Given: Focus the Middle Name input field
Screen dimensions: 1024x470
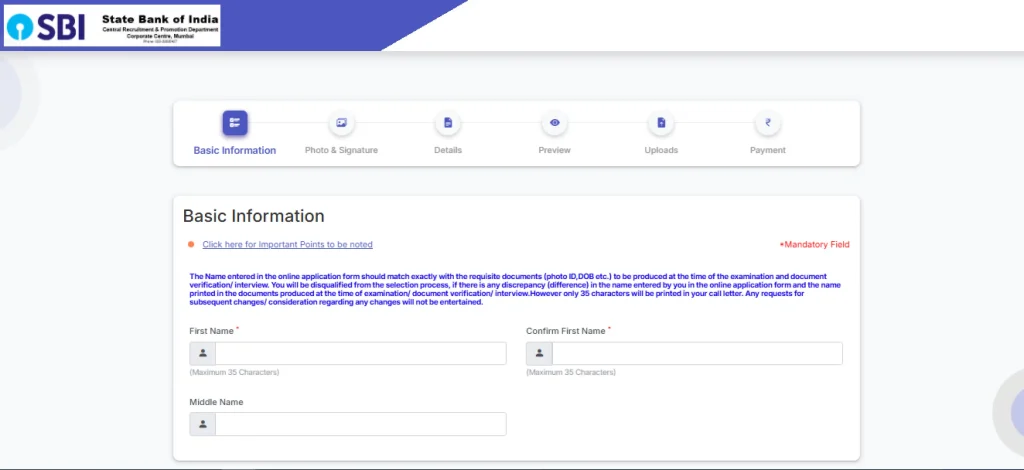Looking at the screenshot, I should (360, 424).
